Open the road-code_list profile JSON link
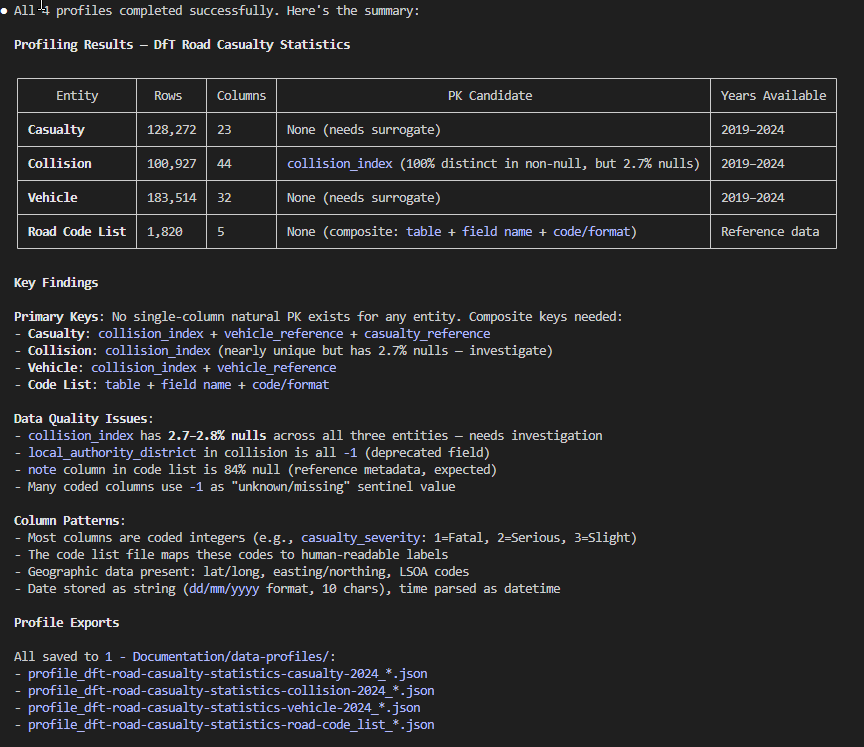This screenshot has height=747, width=864. (231, 724)
